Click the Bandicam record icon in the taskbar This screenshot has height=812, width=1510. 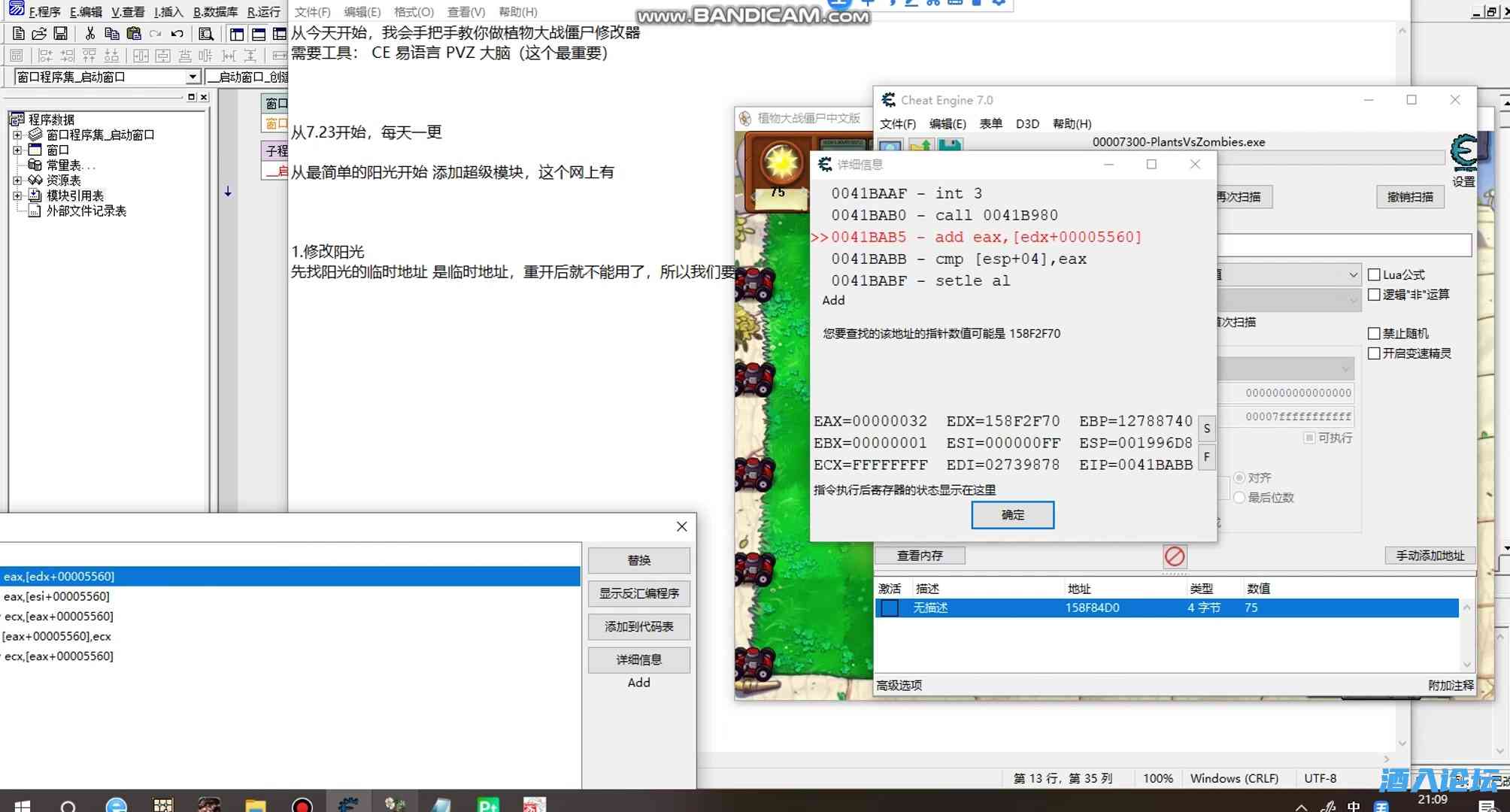(x=302, y=805)
